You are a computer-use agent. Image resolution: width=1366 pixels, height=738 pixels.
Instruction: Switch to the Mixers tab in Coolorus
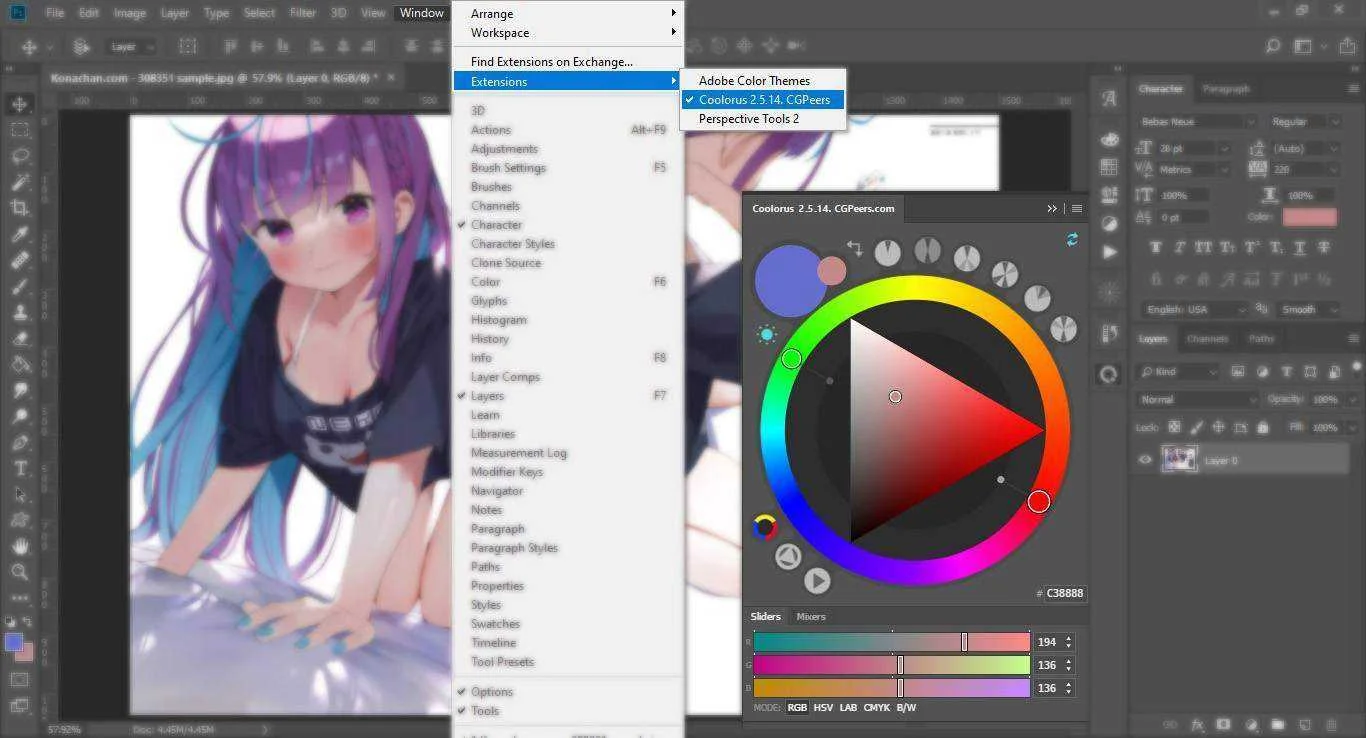click(x=811, y=617)
